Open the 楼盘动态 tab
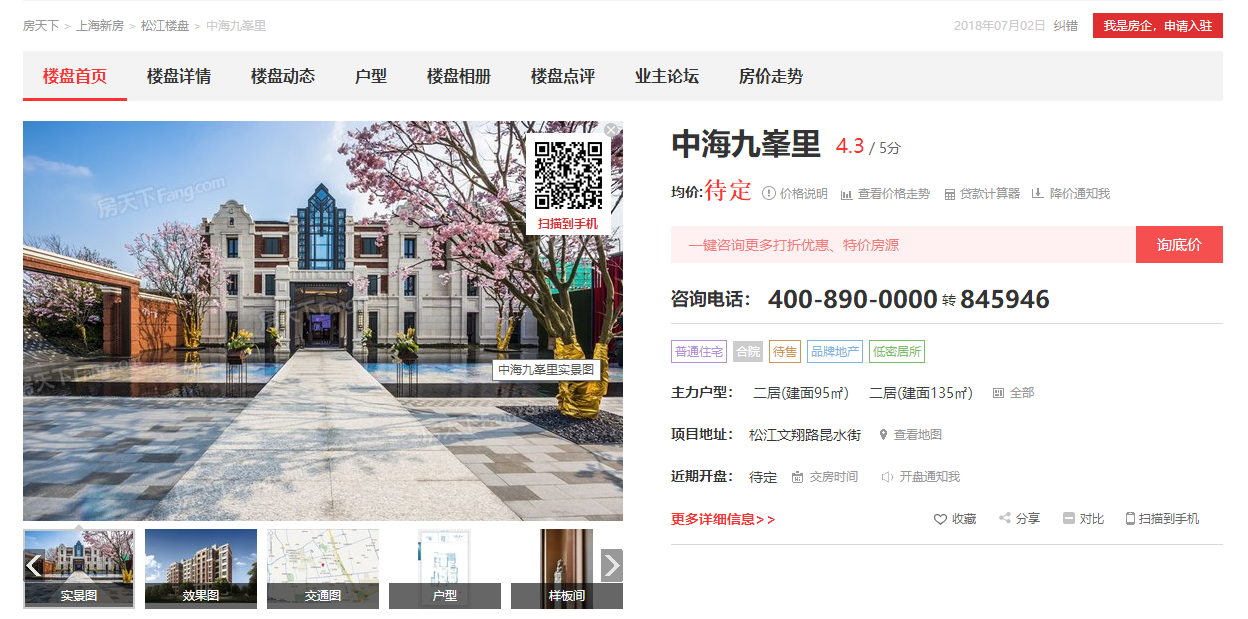 (283, 76)
